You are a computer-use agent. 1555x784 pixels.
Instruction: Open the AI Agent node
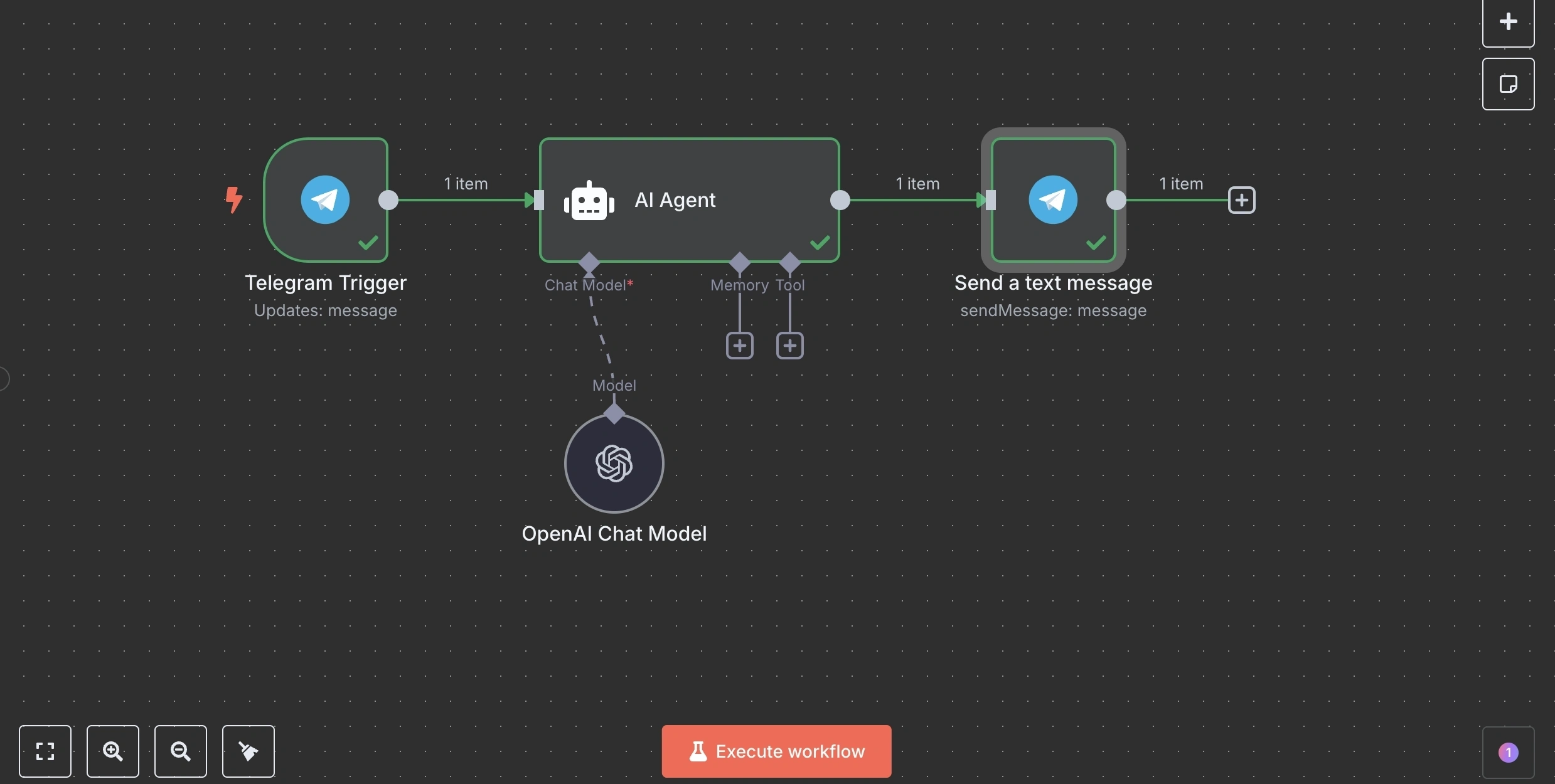coord(689,199)
